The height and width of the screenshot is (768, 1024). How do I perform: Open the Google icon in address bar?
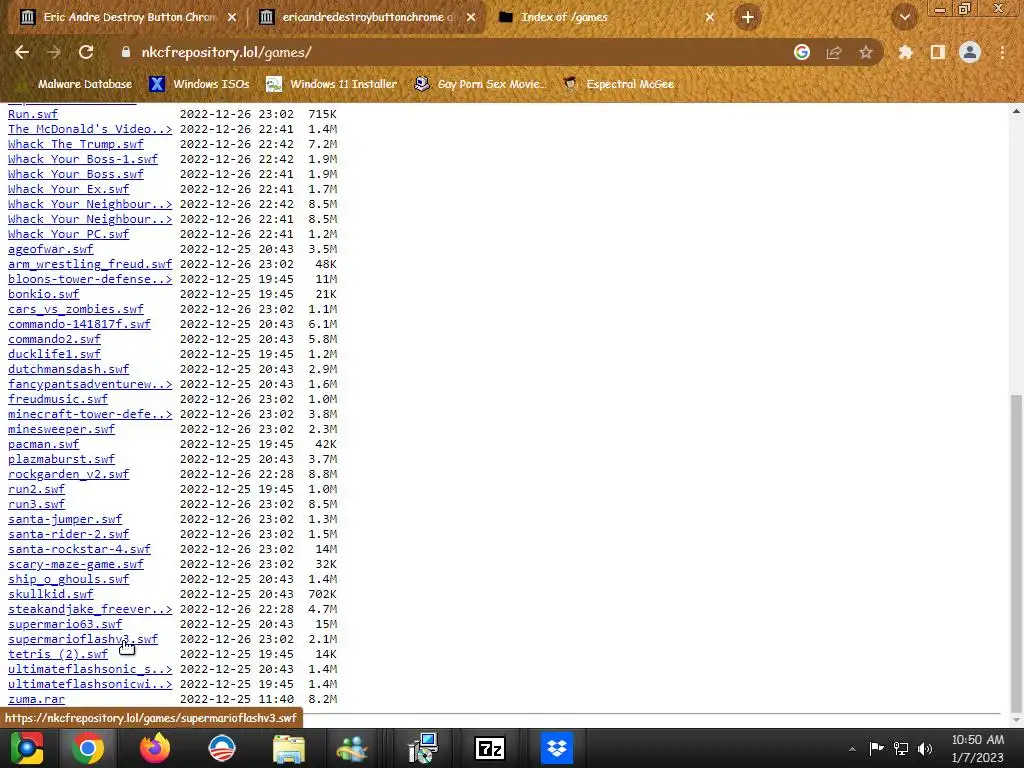coord(802,52)
